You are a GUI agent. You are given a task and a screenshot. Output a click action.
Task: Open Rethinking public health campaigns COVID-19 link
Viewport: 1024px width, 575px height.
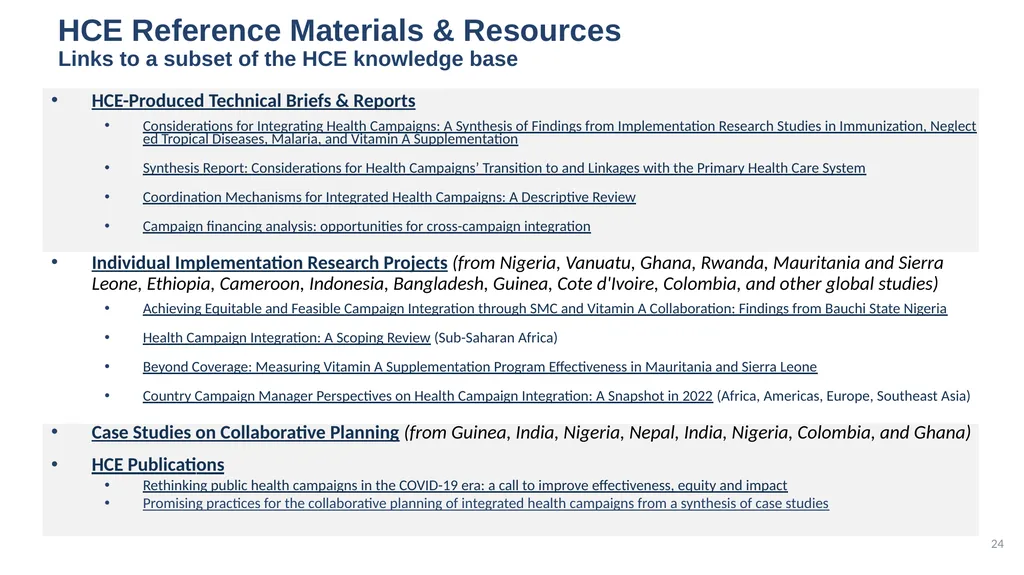465,485
